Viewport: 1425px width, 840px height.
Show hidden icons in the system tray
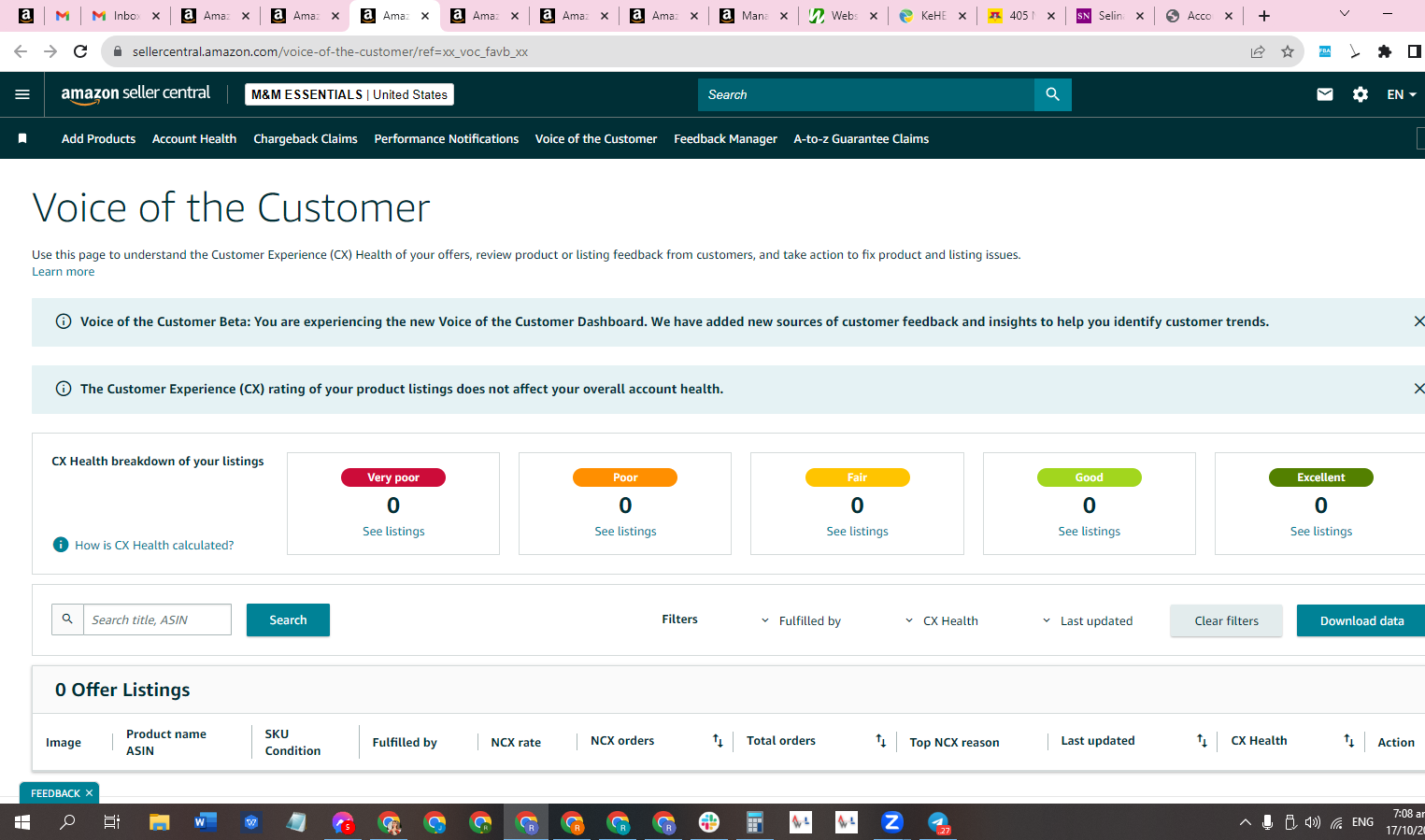pos(1245,822)
